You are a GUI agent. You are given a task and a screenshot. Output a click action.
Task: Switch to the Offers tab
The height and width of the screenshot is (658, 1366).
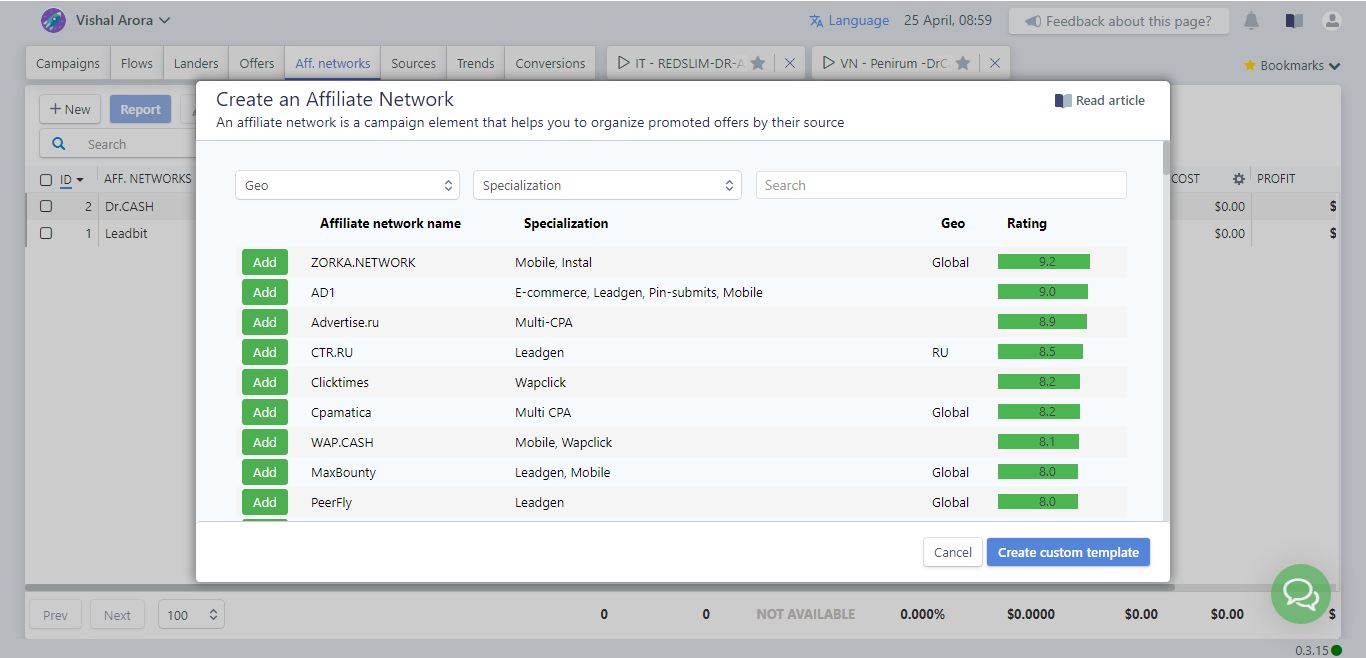[257, 63]
